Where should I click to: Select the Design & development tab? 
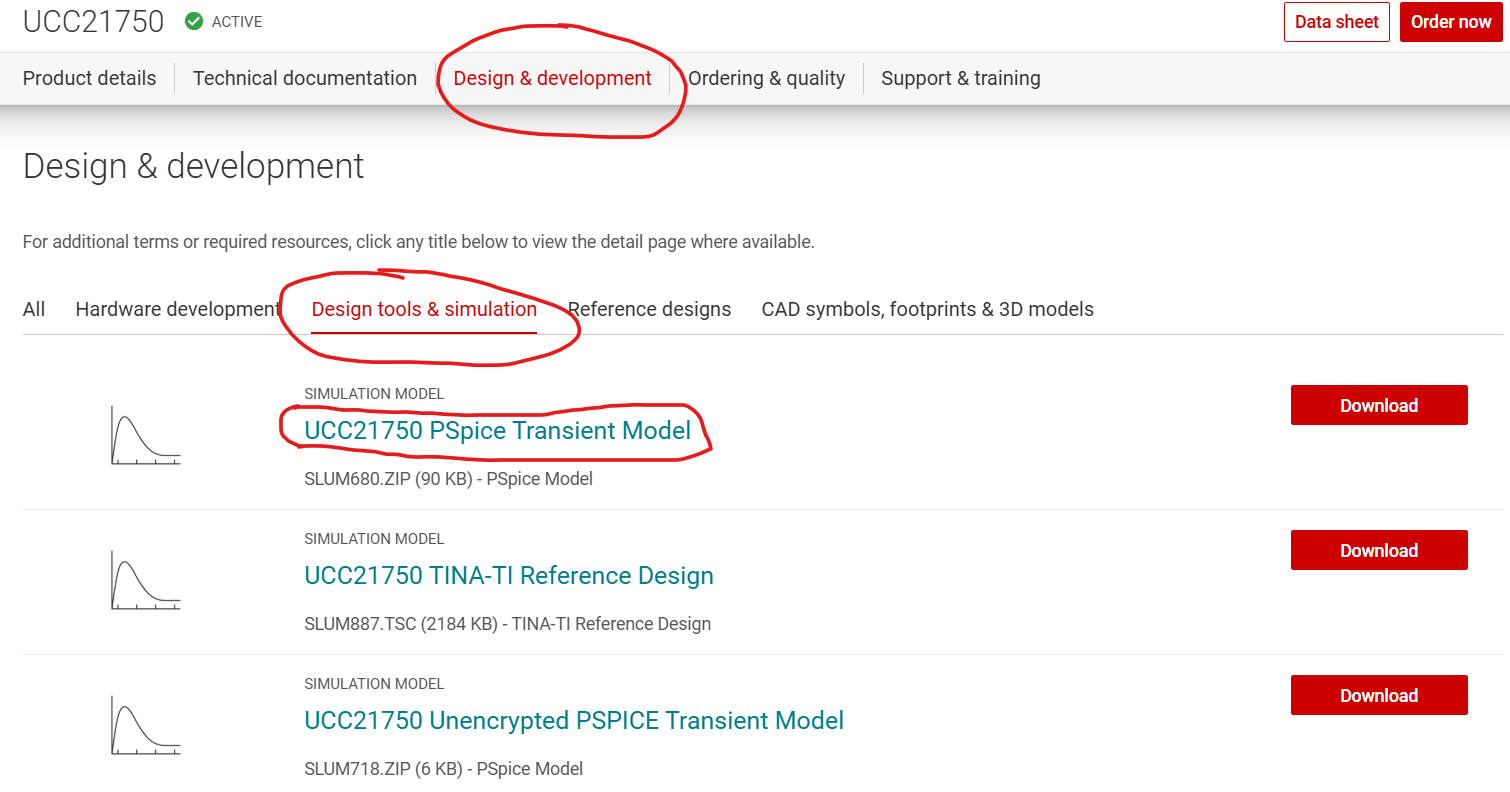point(552,78)
